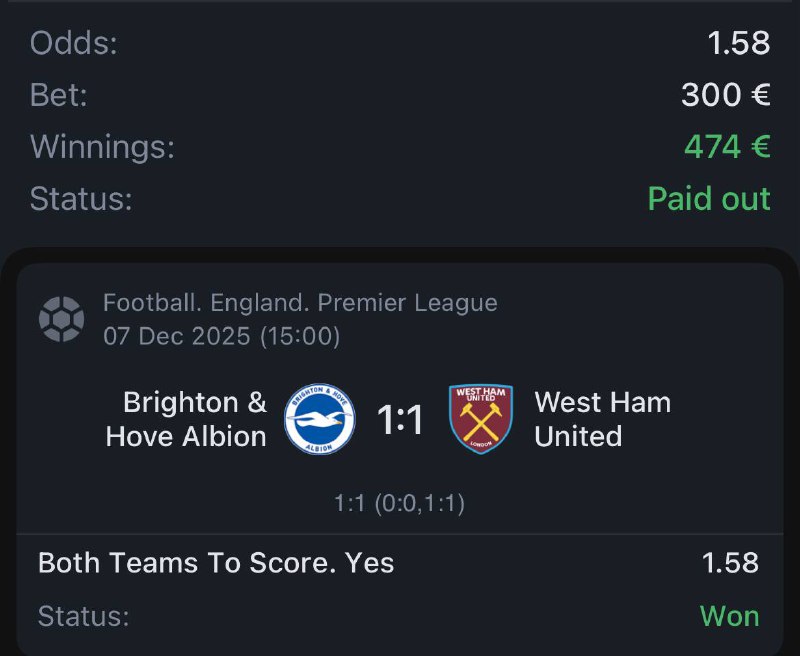Screen dimensions: 800x656
Task: Click the West Ham United team name
Action: pyautogui.click(x=602, y=419)
